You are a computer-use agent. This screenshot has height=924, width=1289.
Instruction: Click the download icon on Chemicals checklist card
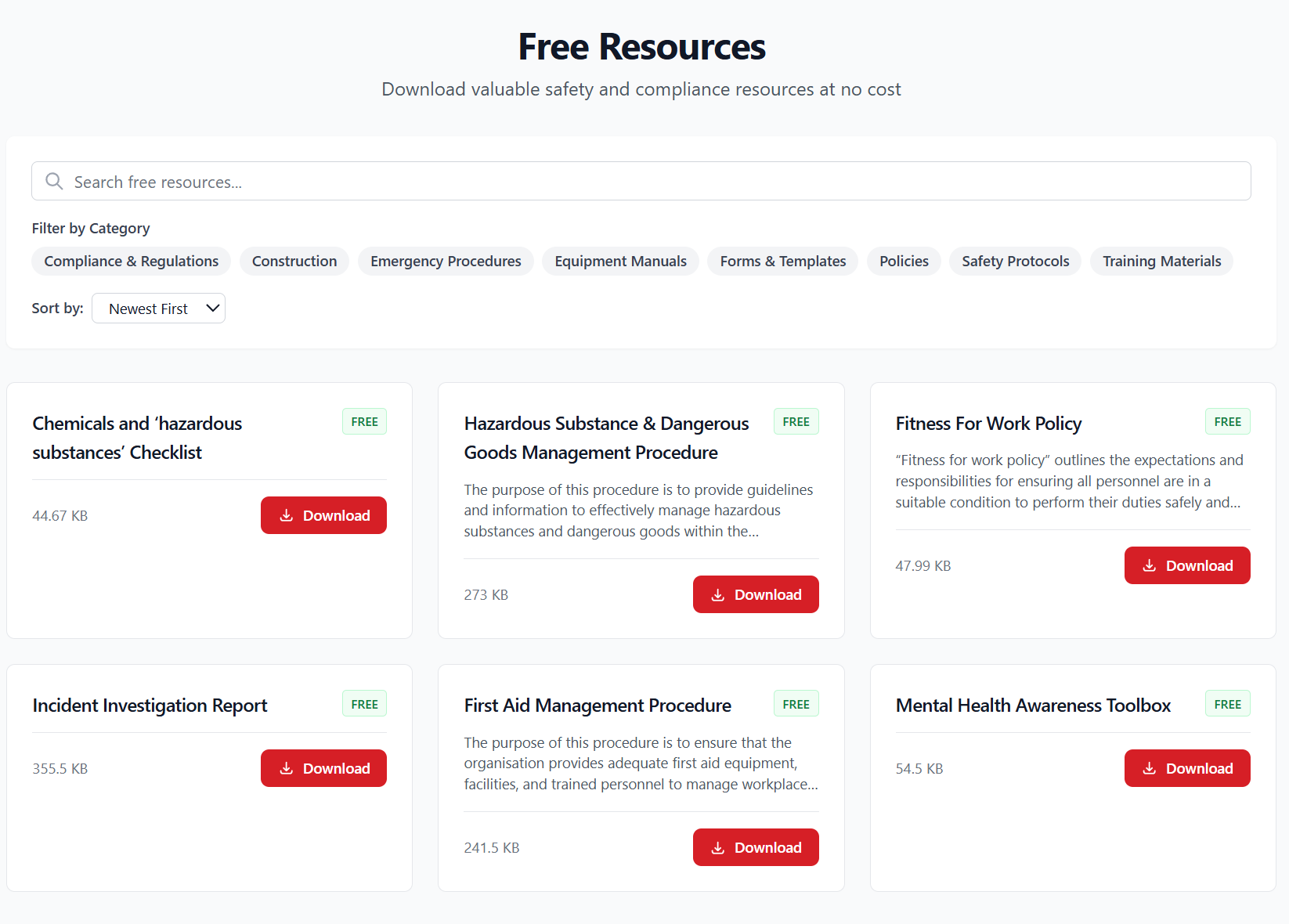click(287, 515)
